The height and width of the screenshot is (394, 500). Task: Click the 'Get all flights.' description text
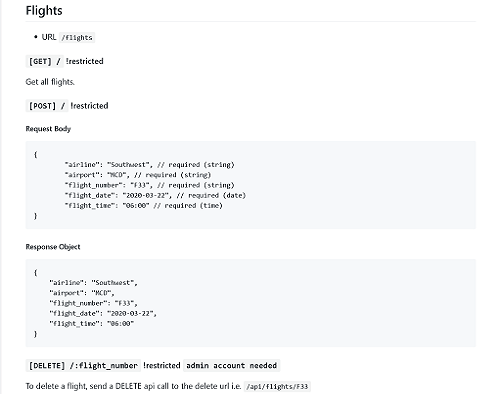[50, 82]
